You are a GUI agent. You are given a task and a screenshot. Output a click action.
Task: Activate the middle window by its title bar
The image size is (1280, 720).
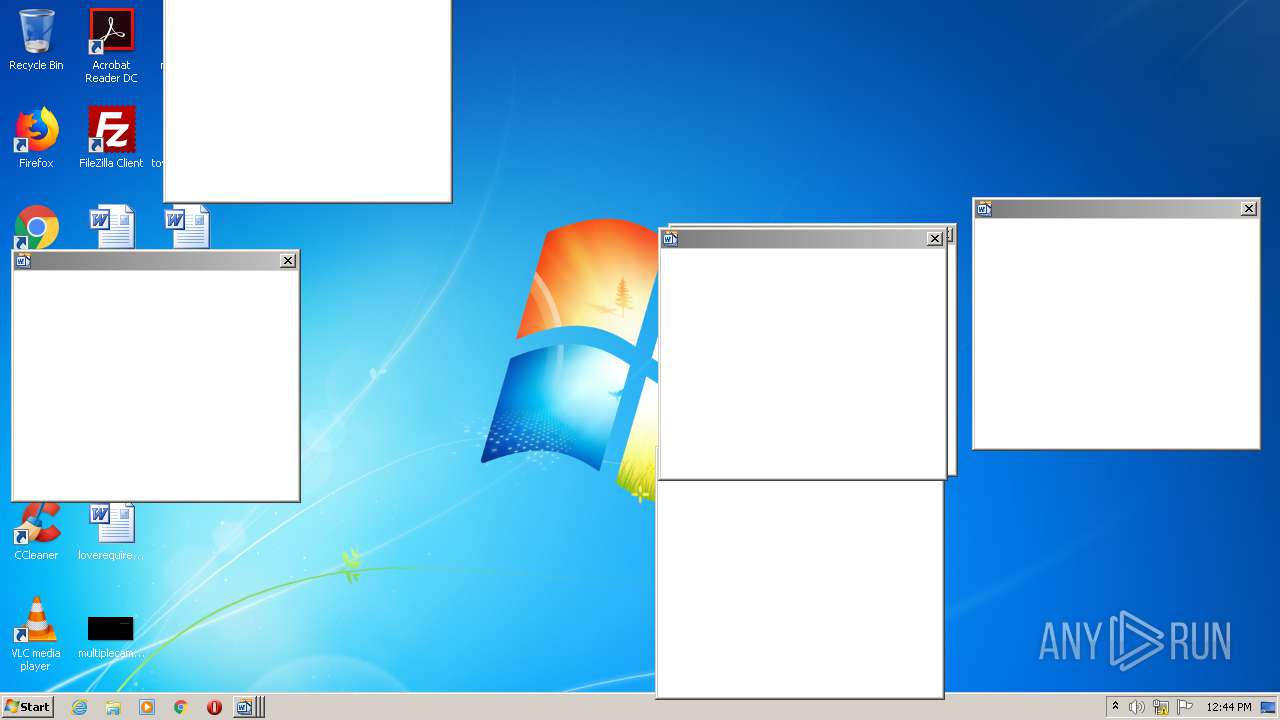(803, 239)
